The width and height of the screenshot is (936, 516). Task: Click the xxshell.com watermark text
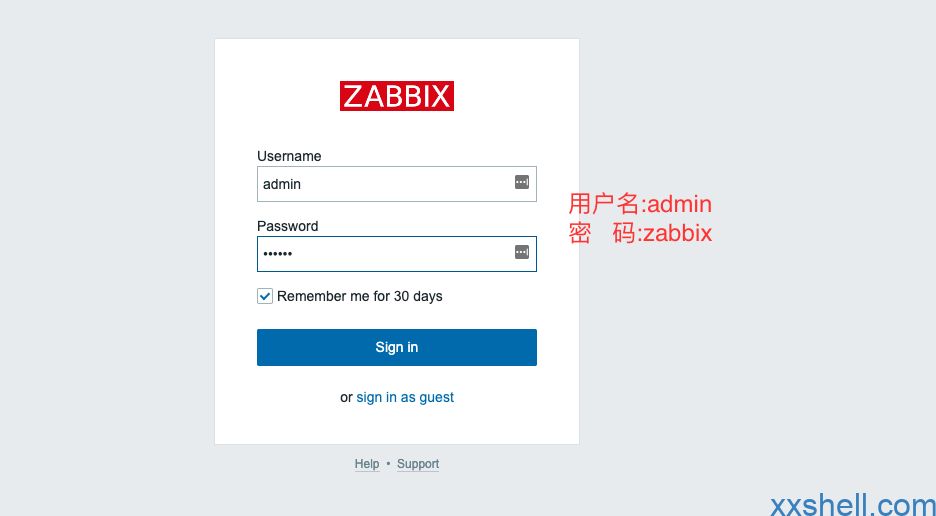[853, 505]
